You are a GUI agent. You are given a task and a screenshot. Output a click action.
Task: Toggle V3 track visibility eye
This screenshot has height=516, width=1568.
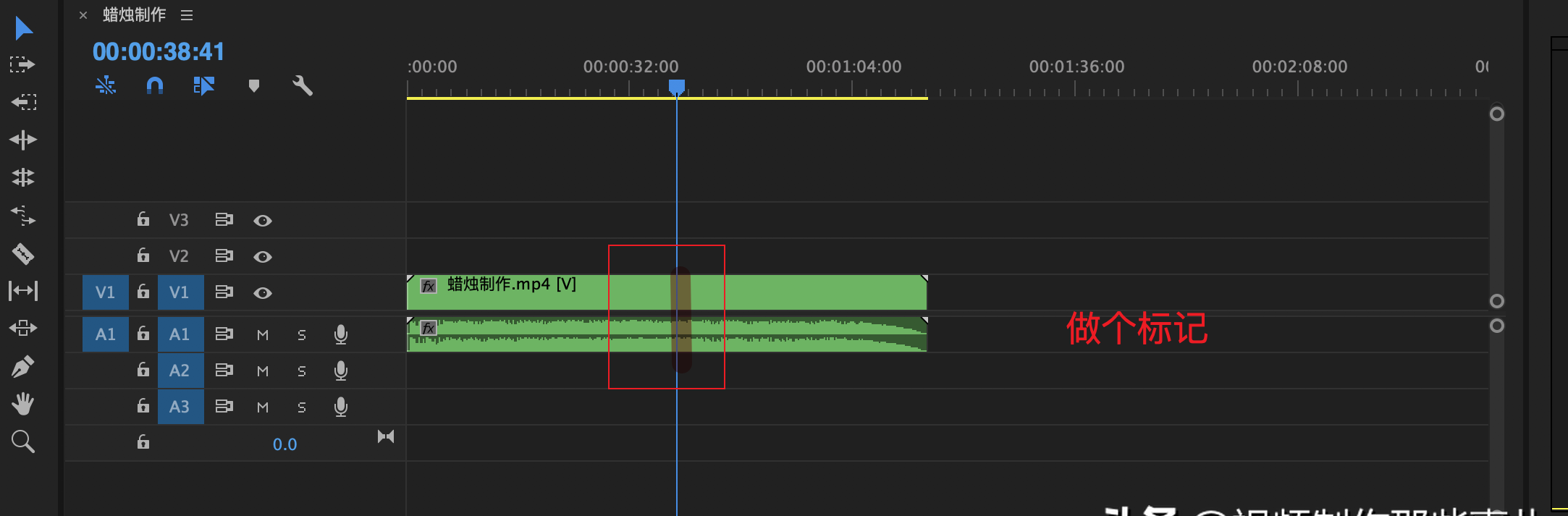point(263,220)
